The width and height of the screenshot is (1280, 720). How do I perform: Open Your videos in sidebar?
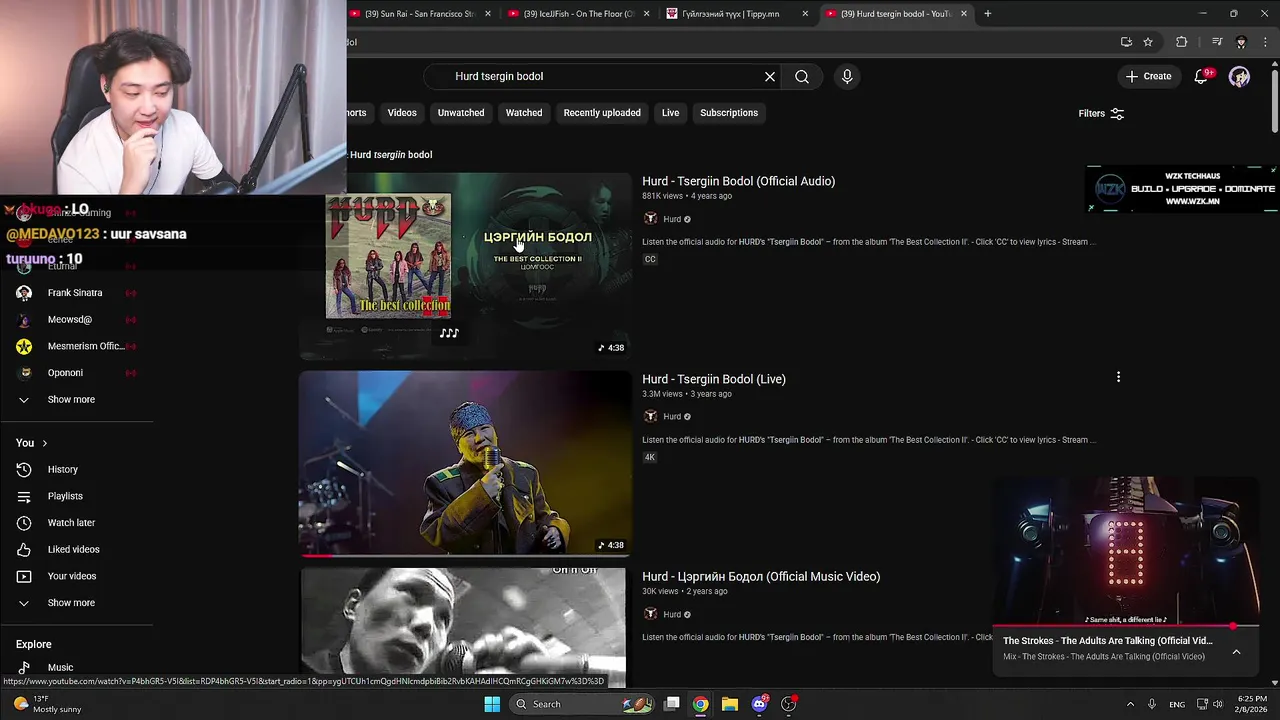click(72, 576)
